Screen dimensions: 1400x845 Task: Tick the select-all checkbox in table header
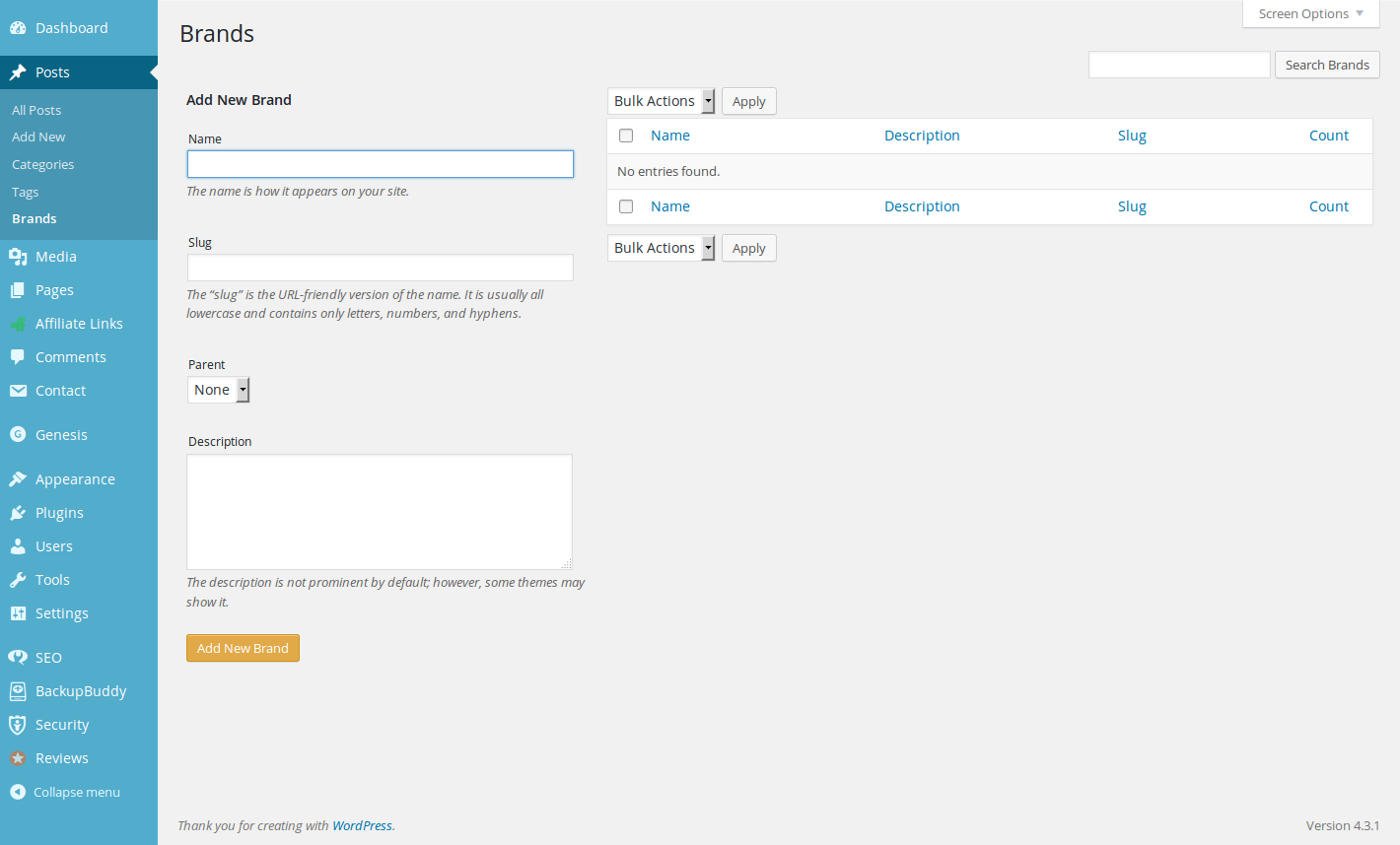coord(626,136)
